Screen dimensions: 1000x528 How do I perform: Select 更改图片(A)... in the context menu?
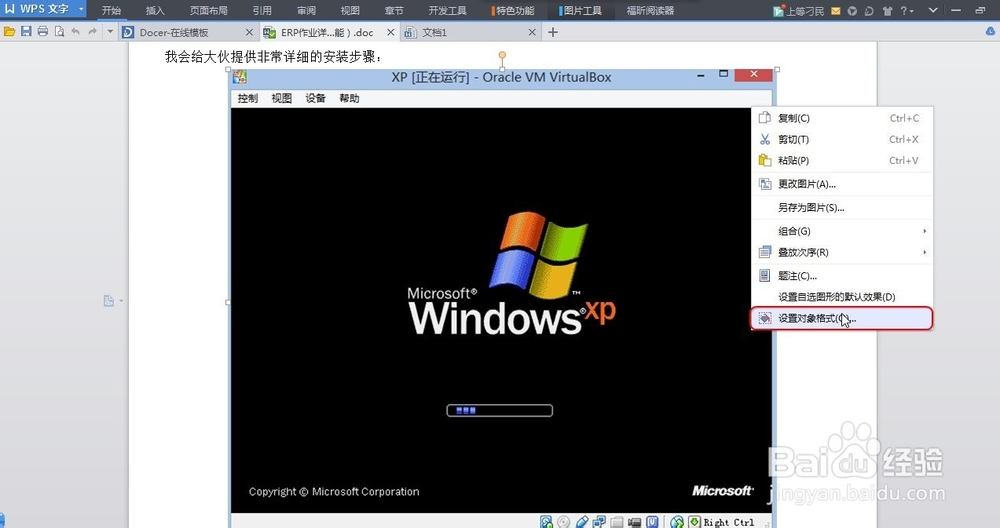841,184
